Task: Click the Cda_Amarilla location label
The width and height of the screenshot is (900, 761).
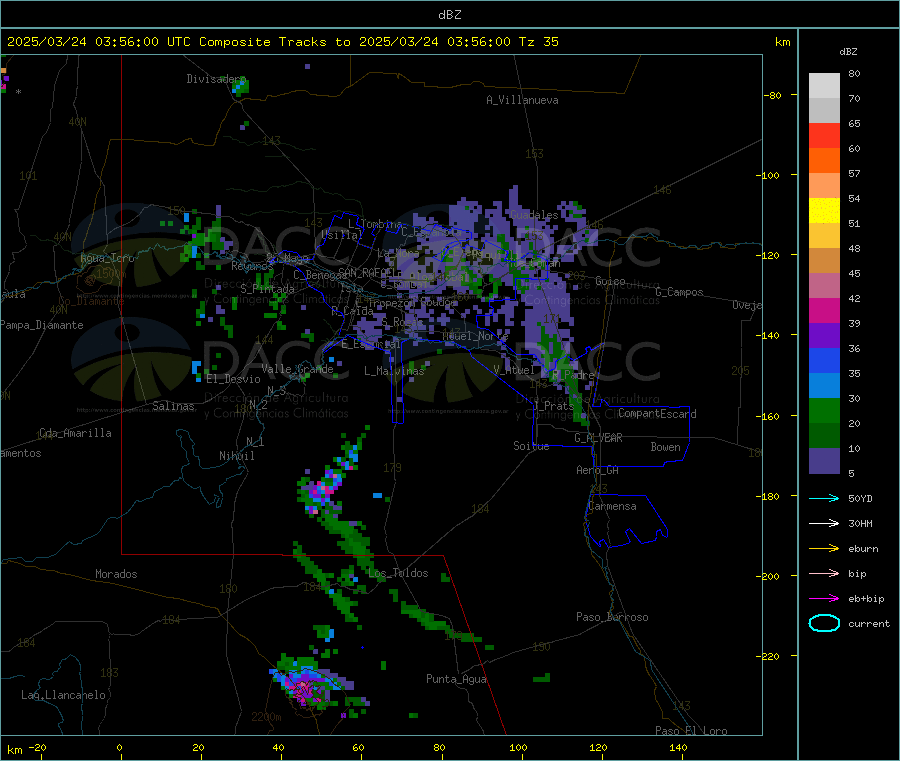Action: tap(75, 433)
